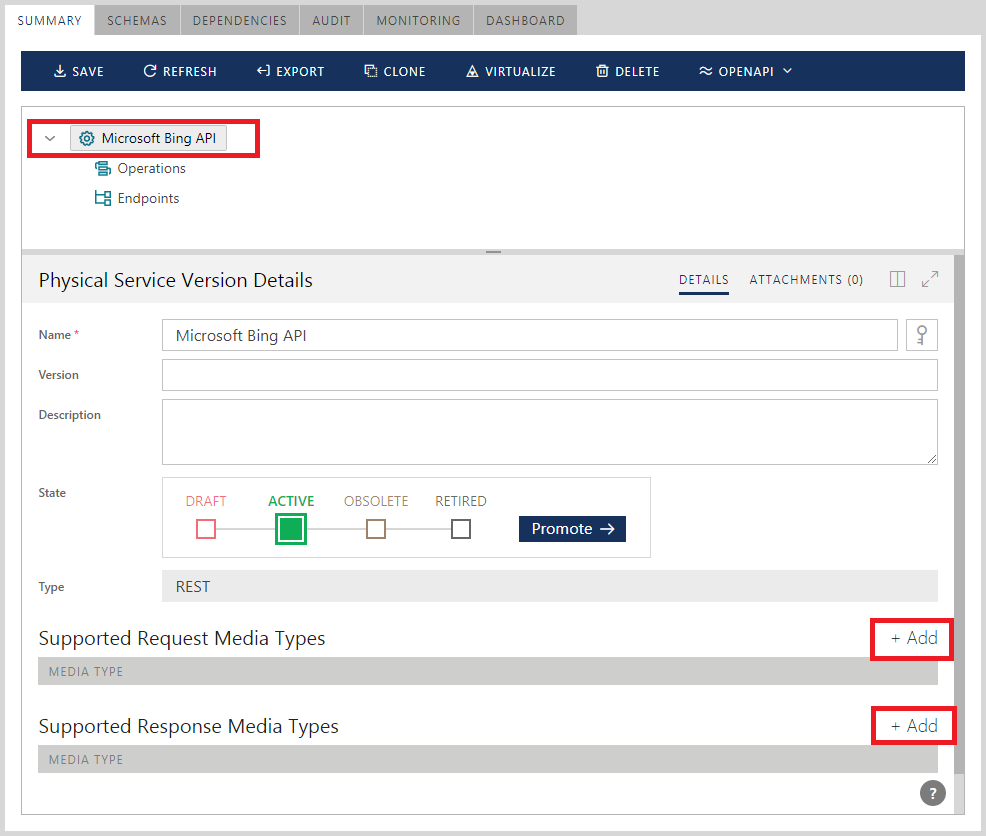Select the Details sub-tab
The width and height of the screenshot is (986, 836).
coord(704,280)
